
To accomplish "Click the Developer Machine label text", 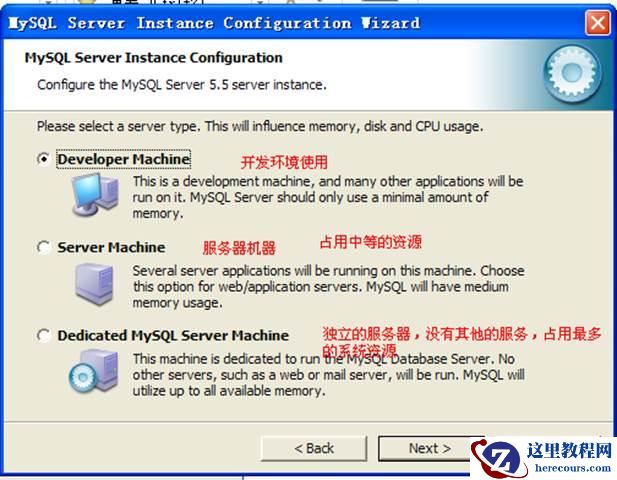I will pyautogui.click(x=124, y=159).
